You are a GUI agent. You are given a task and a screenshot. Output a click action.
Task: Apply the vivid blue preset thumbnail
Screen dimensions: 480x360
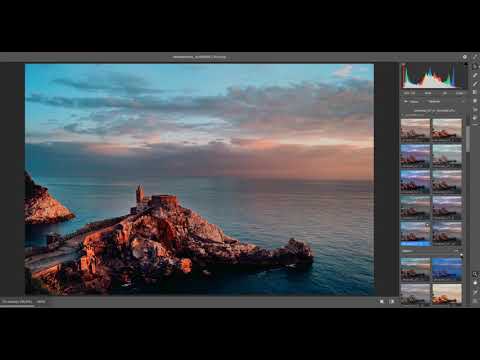pyautogui.click(x=447, y=269)
